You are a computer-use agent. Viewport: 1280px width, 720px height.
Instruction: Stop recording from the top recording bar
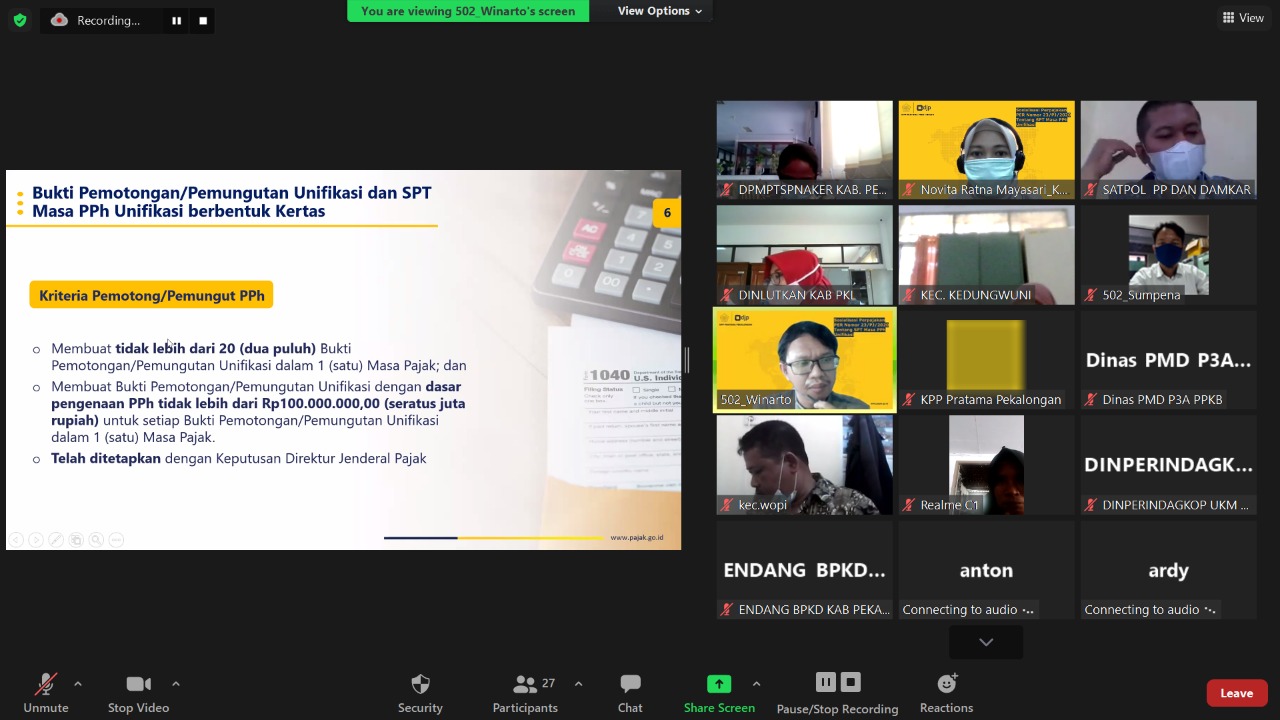tap(203, 20)
